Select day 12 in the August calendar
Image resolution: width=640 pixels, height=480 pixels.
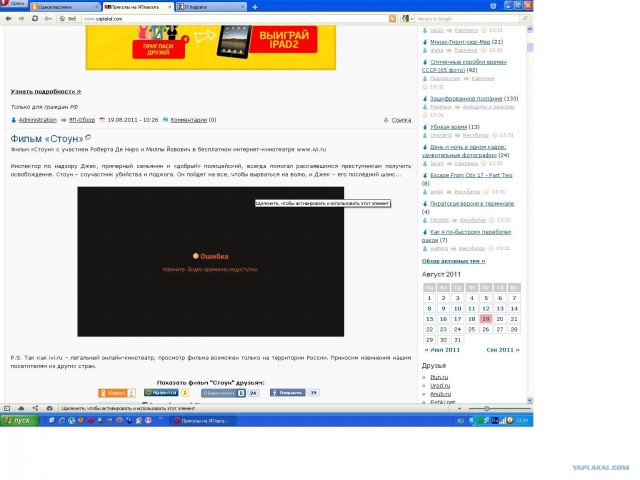pos(486,309)
